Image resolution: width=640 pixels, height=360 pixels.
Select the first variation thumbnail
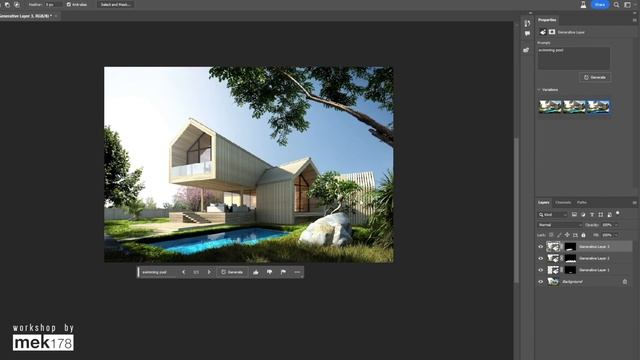pos(550,107)
